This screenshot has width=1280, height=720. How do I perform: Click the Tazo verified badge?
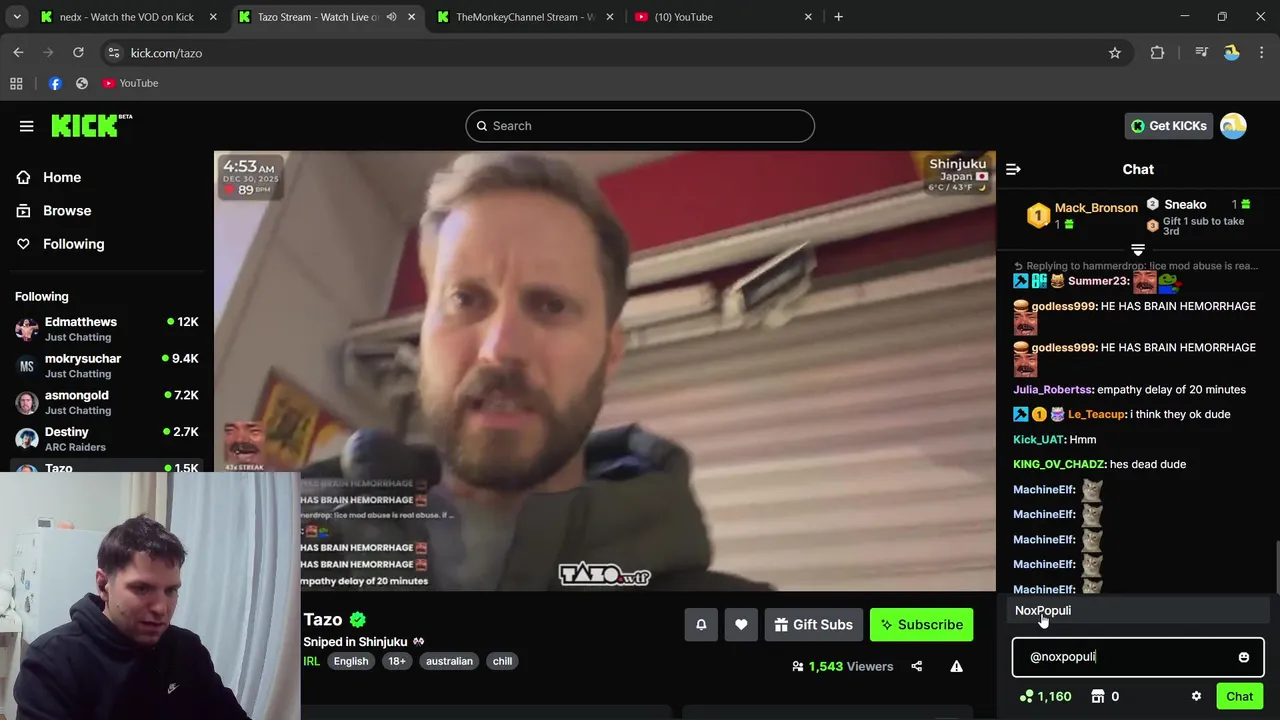click(x=358, y=620)
